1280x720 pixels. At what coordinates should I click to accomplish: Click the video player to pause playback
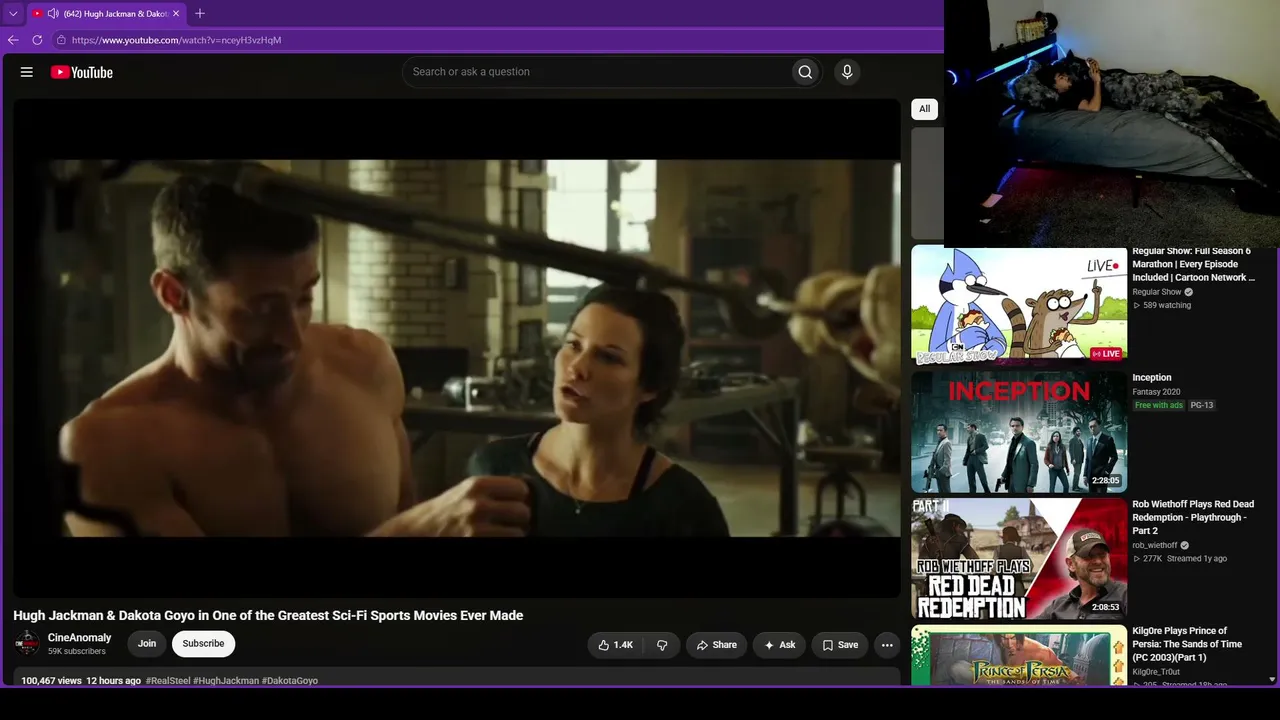[457, 348]
